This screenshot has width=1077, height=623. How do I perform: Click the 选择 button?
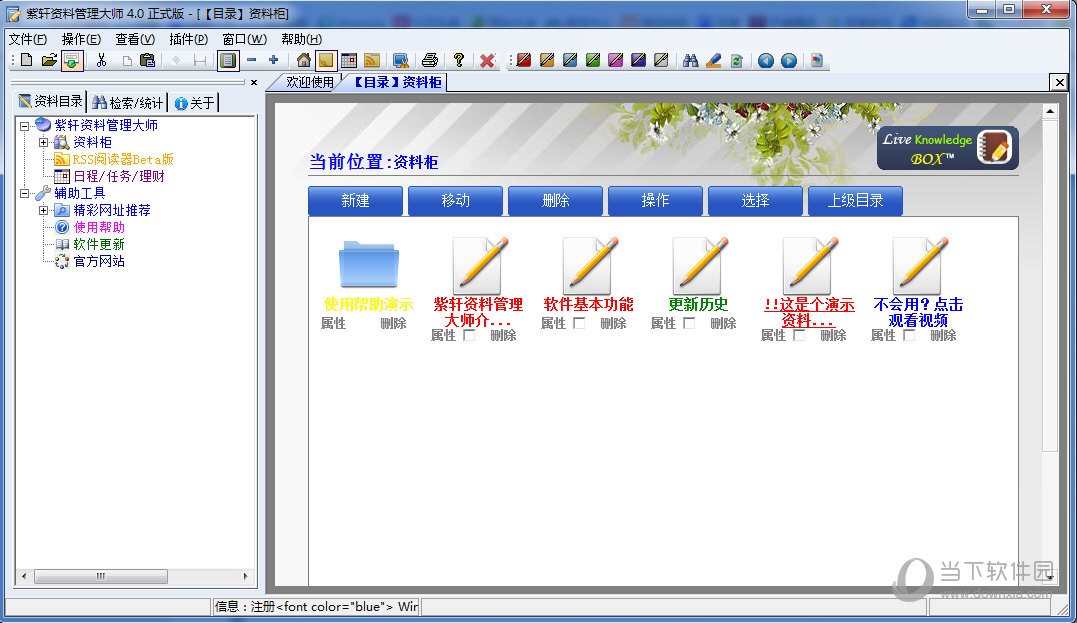(755, 201)
